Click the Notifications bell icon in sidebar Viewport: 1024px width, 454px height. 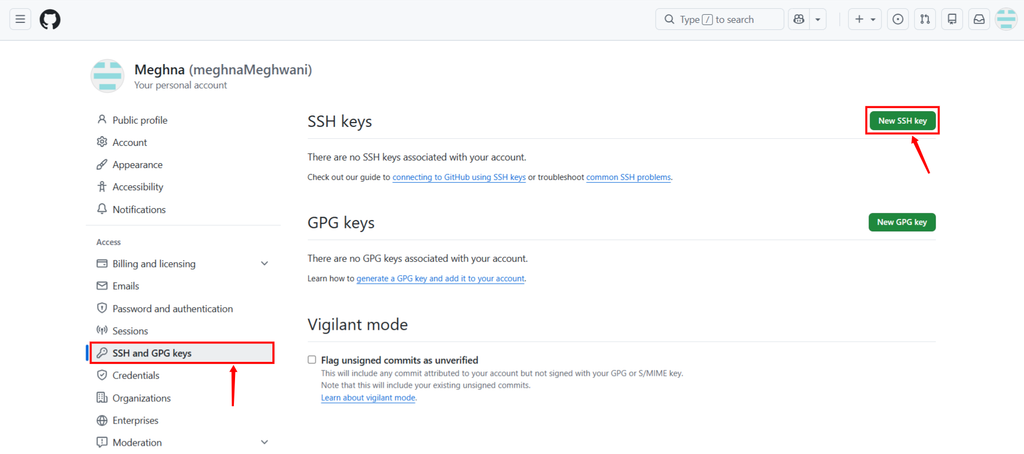[101, 209]
